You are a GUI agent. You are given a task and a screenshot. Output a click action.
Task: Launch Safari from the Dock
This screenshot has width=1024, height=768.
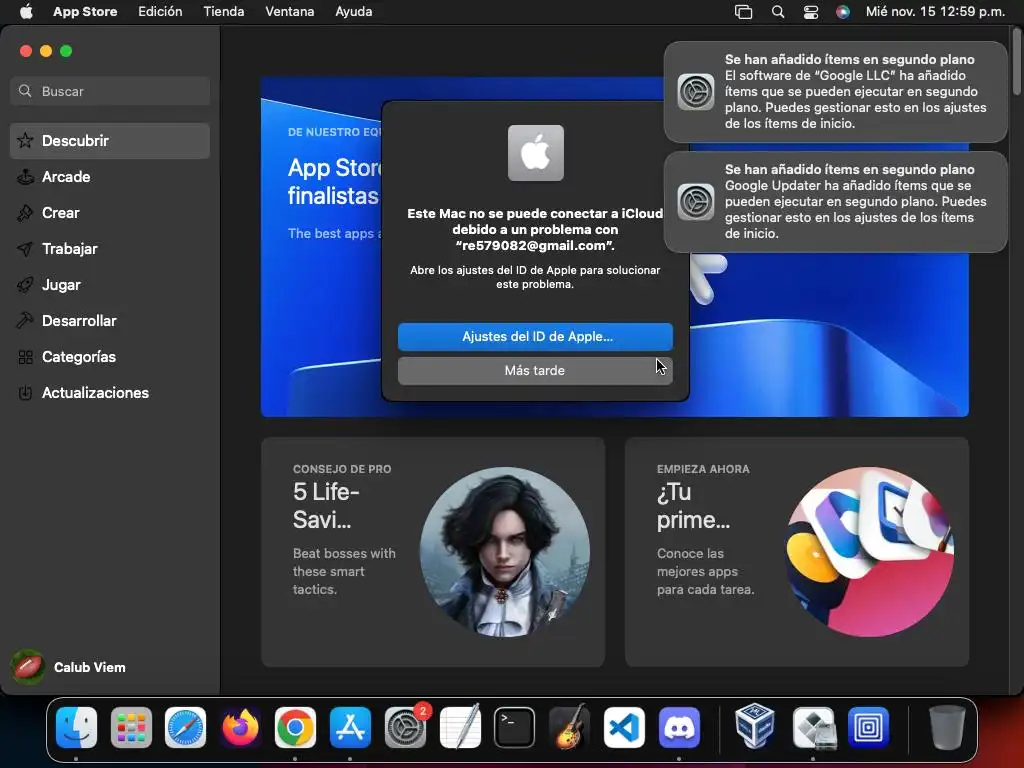(185, 727)
